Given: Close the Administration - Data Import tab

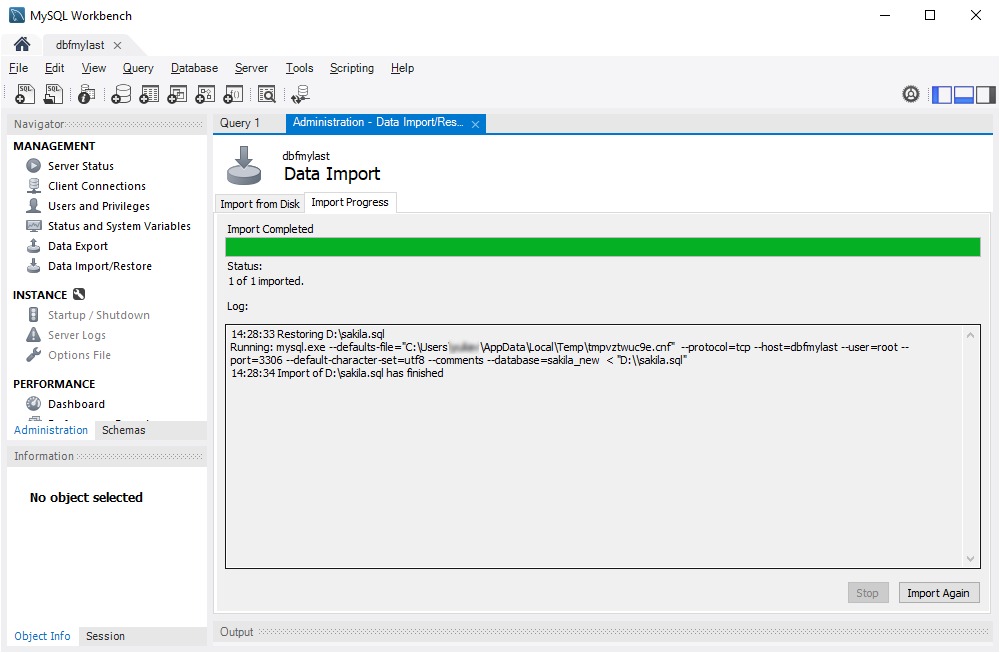Looking at the screenshot, I should pos(475,124).
